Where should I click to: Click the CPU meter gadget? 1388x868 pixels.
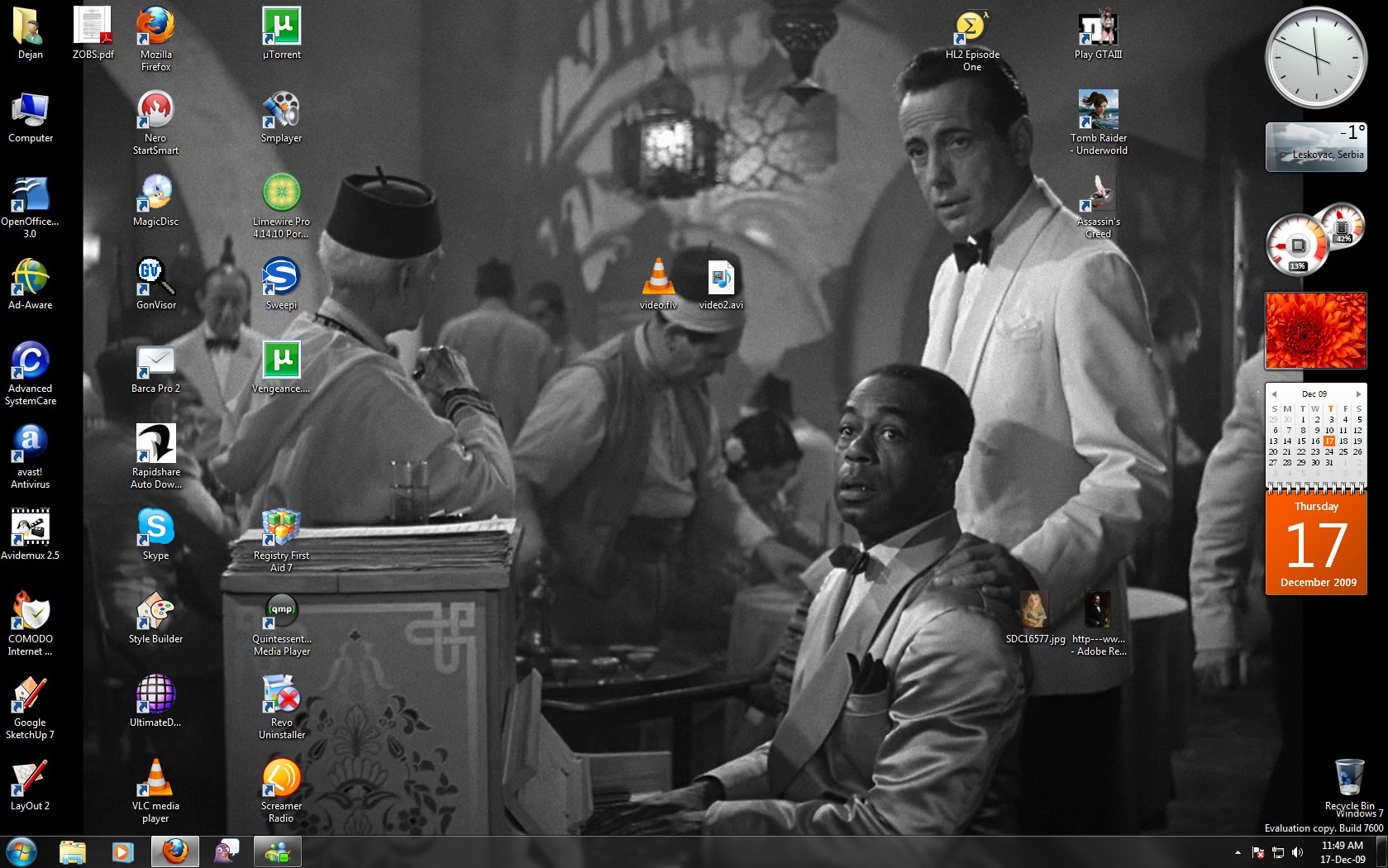[x=1316, y=240]
